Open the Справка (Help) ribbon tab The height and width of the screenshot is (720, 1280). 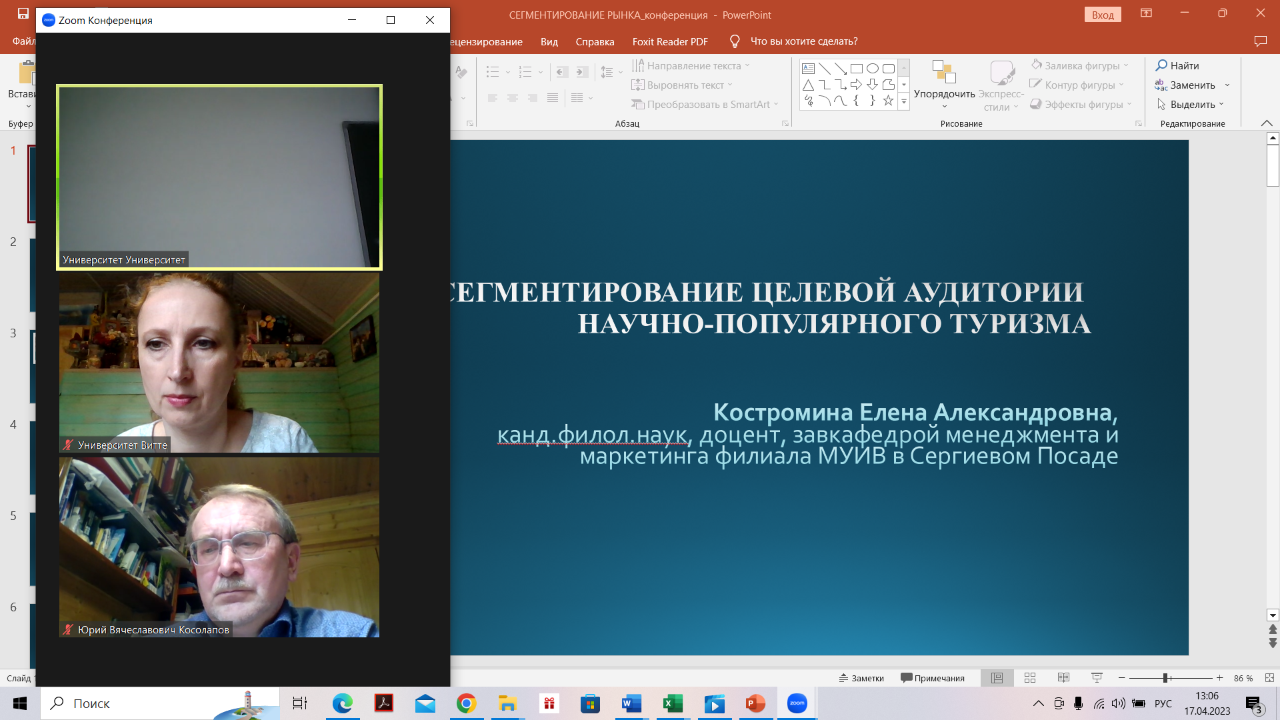(595, 41)
